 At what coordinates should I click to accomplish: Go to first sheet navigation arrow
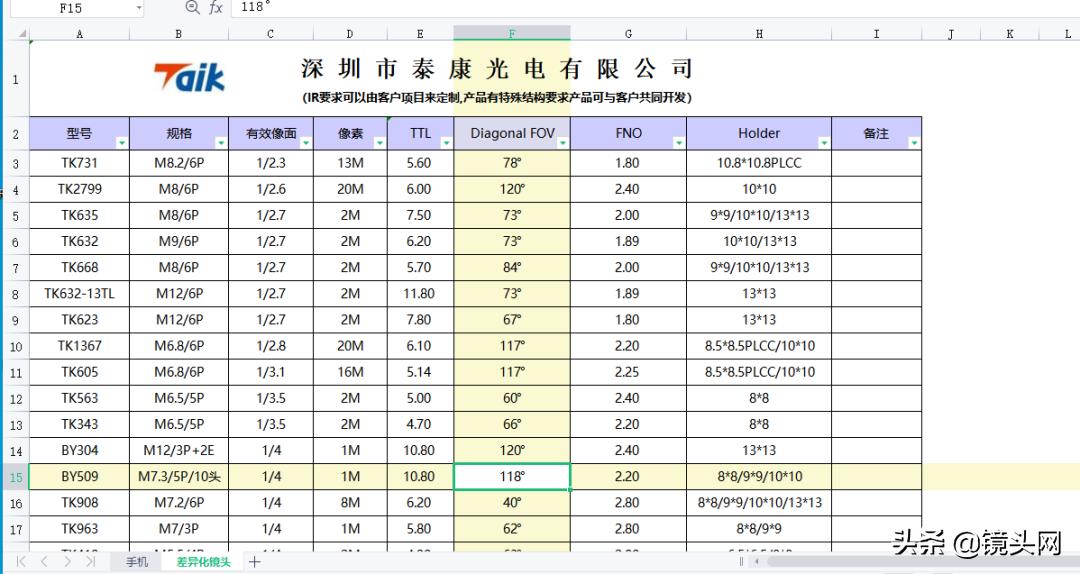click(x=21, y=561)
